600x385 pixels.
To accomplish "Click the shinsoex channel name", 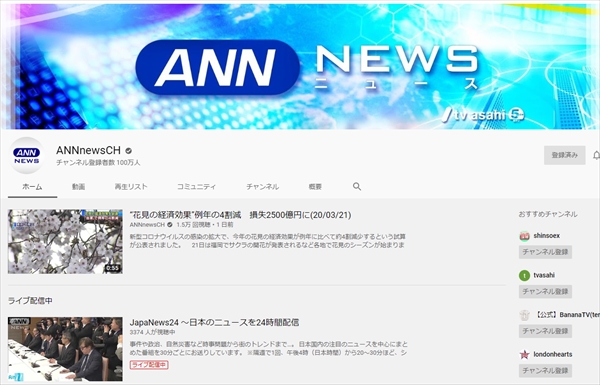I will [546, 236].
